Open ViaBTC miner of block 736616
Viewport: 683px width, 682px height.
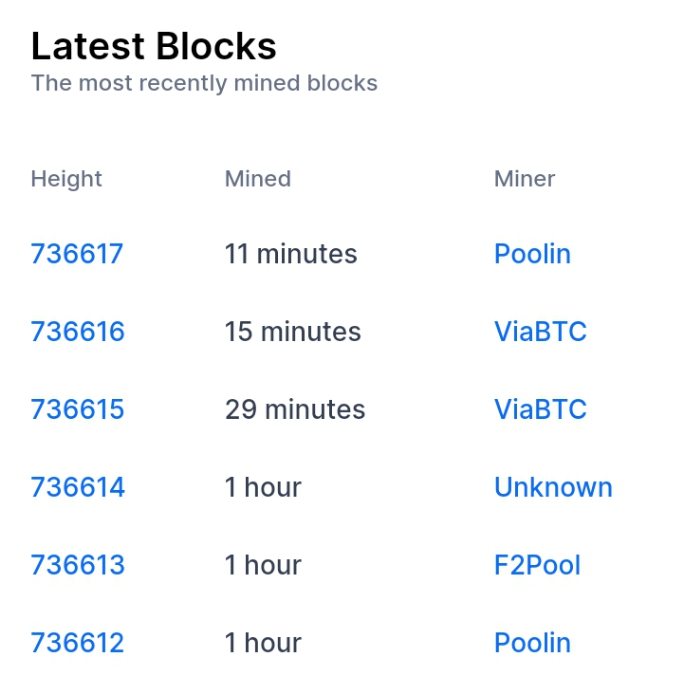click(541, 332)
